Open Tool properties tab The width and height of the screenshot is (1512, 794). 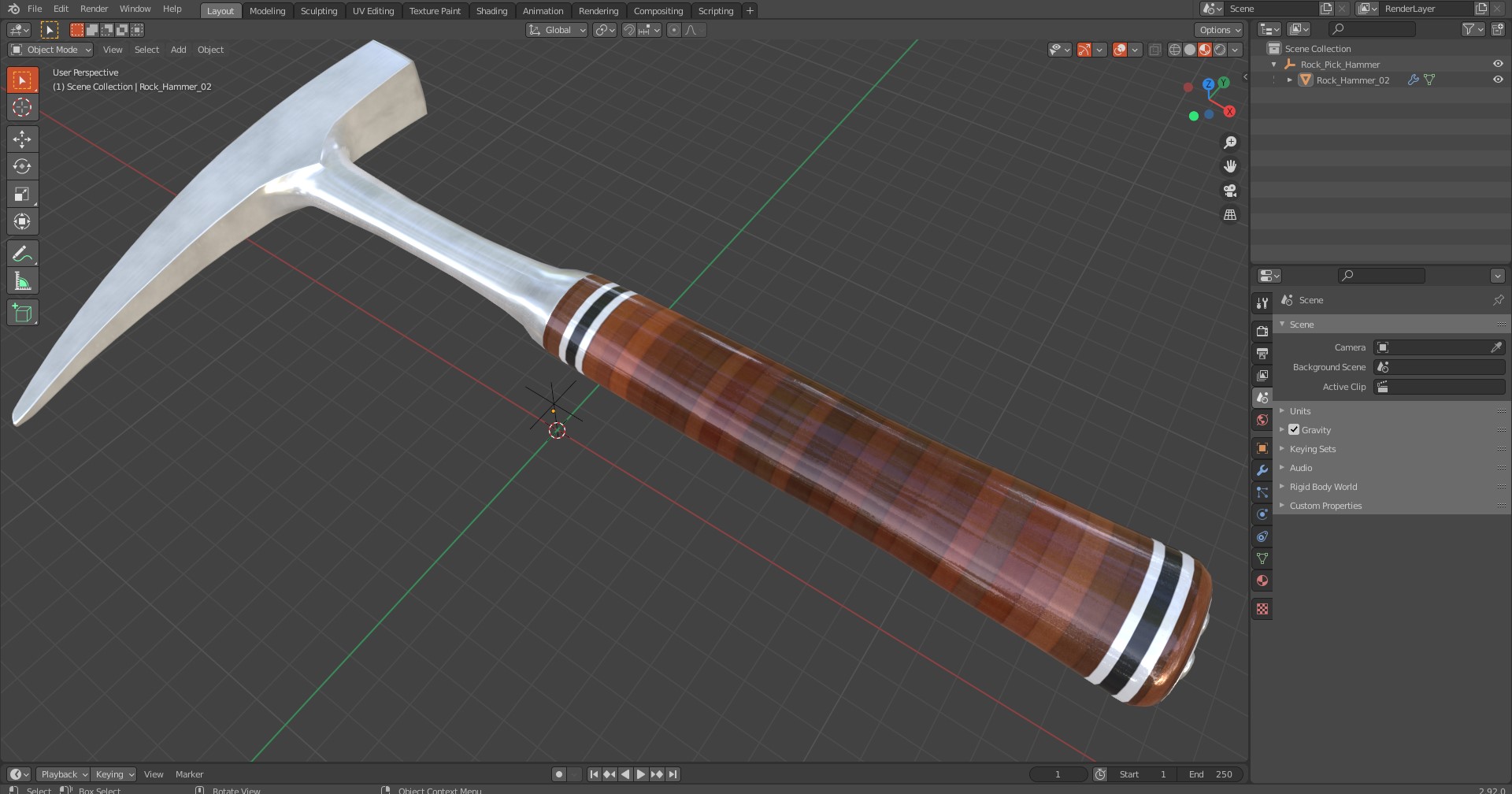tap(1262, 303)
